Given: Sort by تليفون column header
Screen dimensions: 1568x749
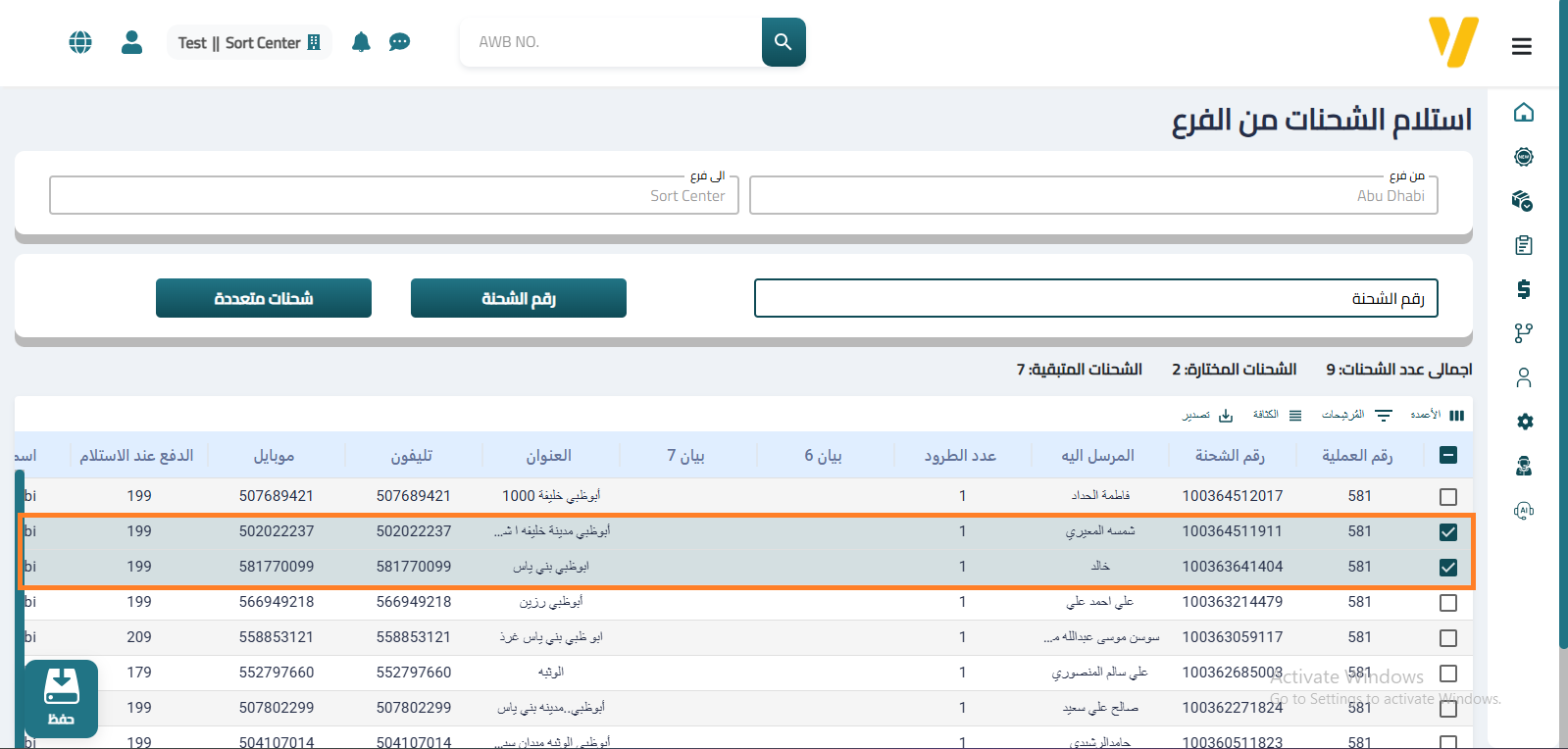Looking at the screenshot, I should (411, 455).
